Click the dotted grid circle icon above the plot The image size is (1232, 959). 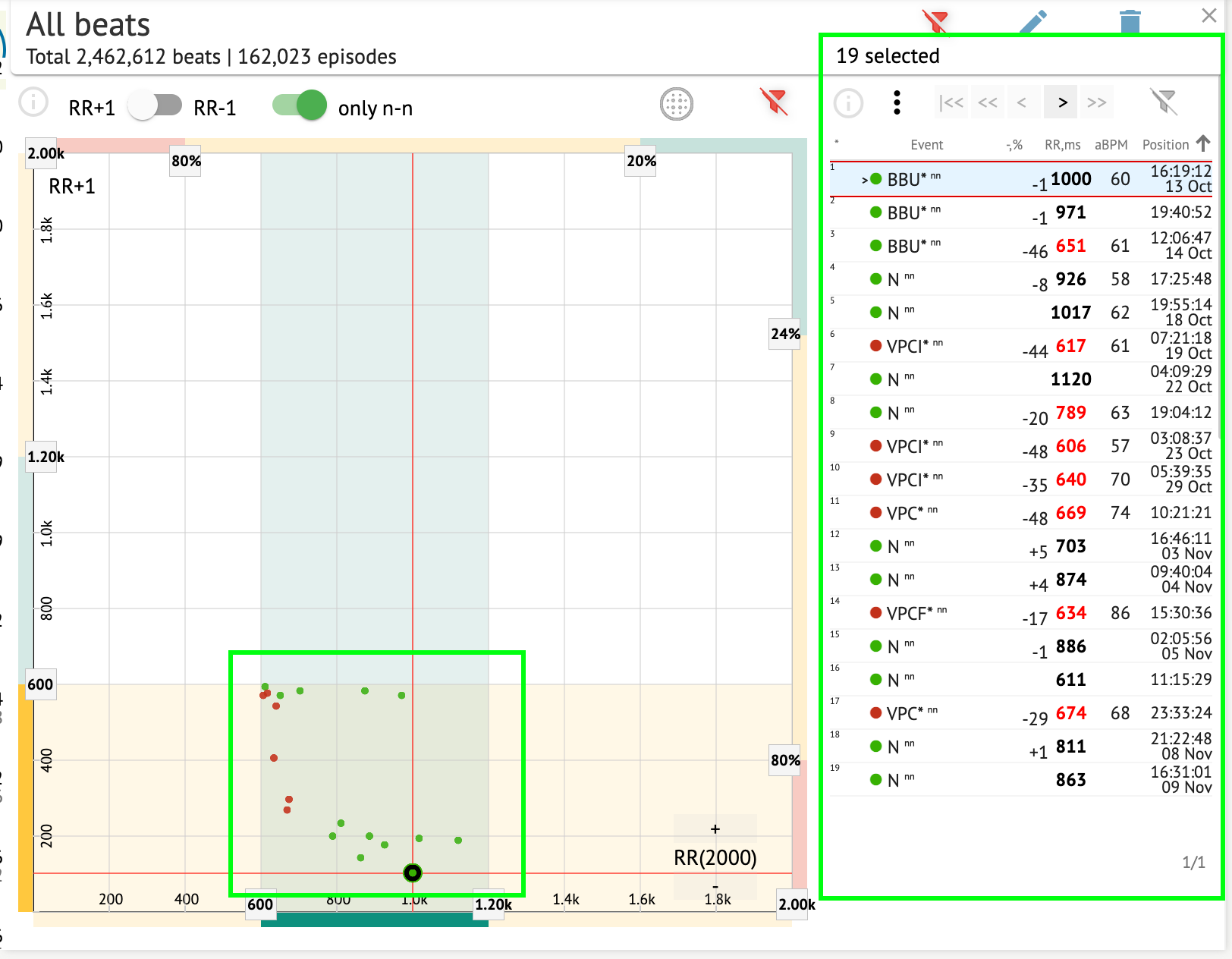click(x=677, y=104)
